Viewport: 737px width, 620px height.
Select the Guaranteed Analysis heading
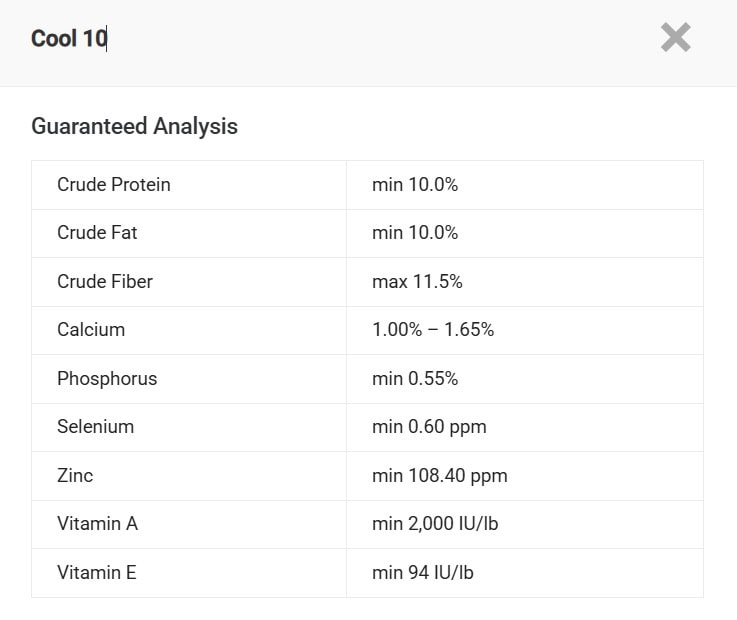(x=134, y=126)
